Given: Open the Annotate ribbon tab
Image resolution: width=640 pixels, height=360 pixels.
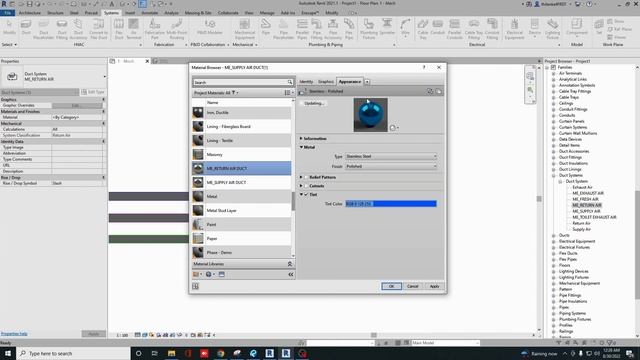Looking at the screenshot, I should pos(150,13).
